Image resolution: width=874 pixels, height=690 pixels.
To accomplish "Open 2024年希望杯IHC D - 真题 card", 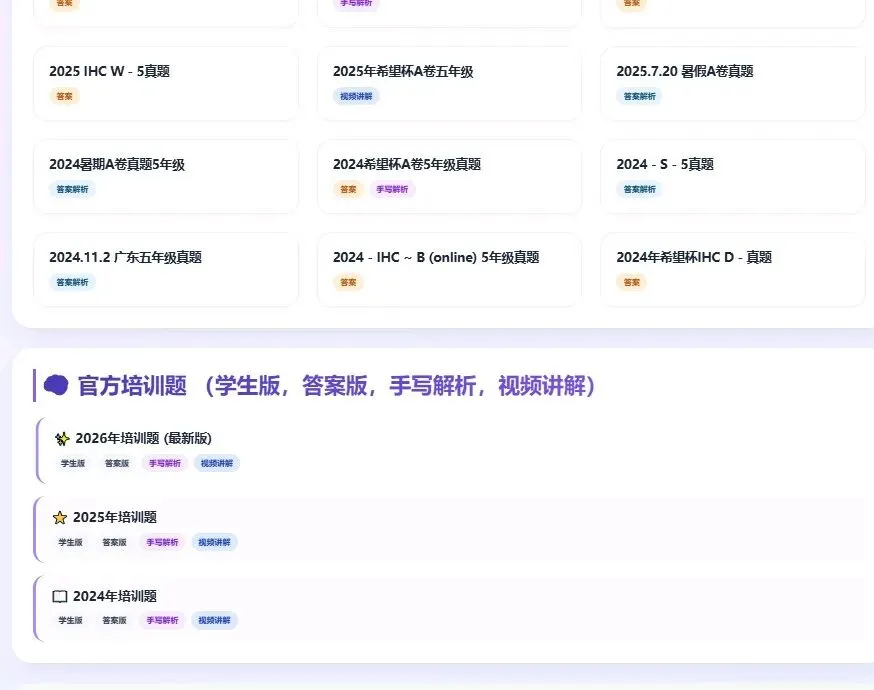I will pos(733,270).
